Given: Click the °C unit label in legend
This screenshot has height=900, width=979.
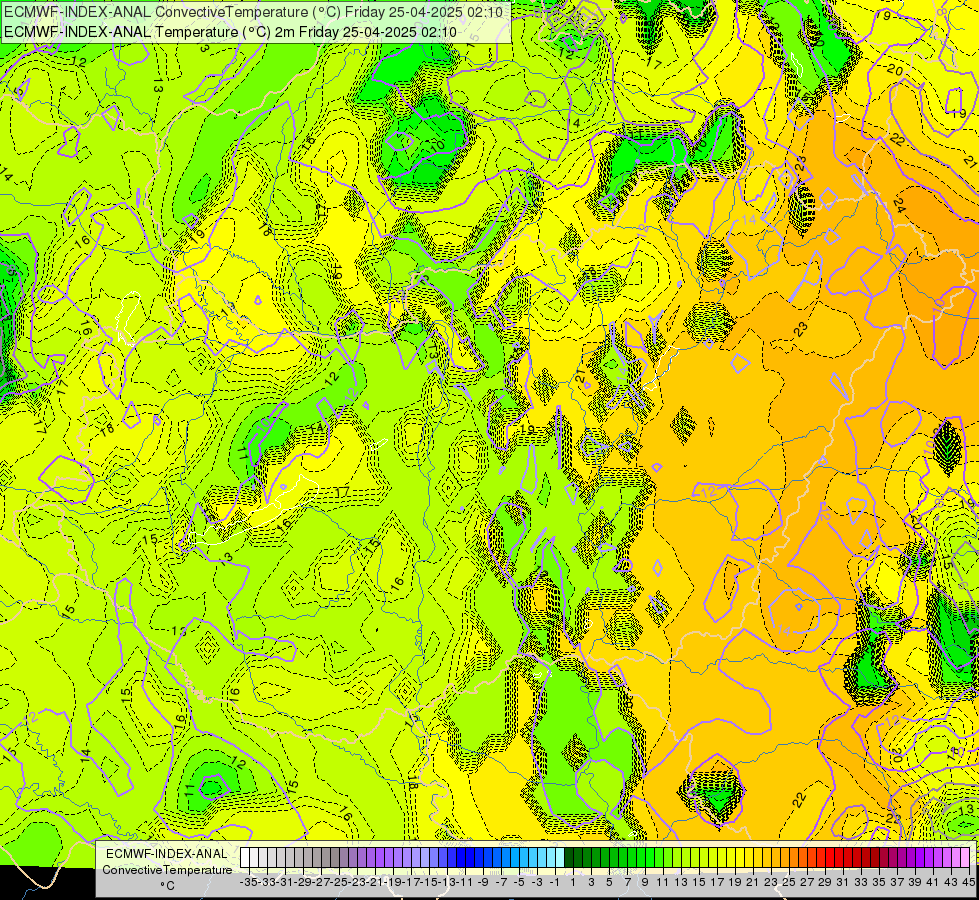Looking at the screenshot, I should (x=167, y=885).
